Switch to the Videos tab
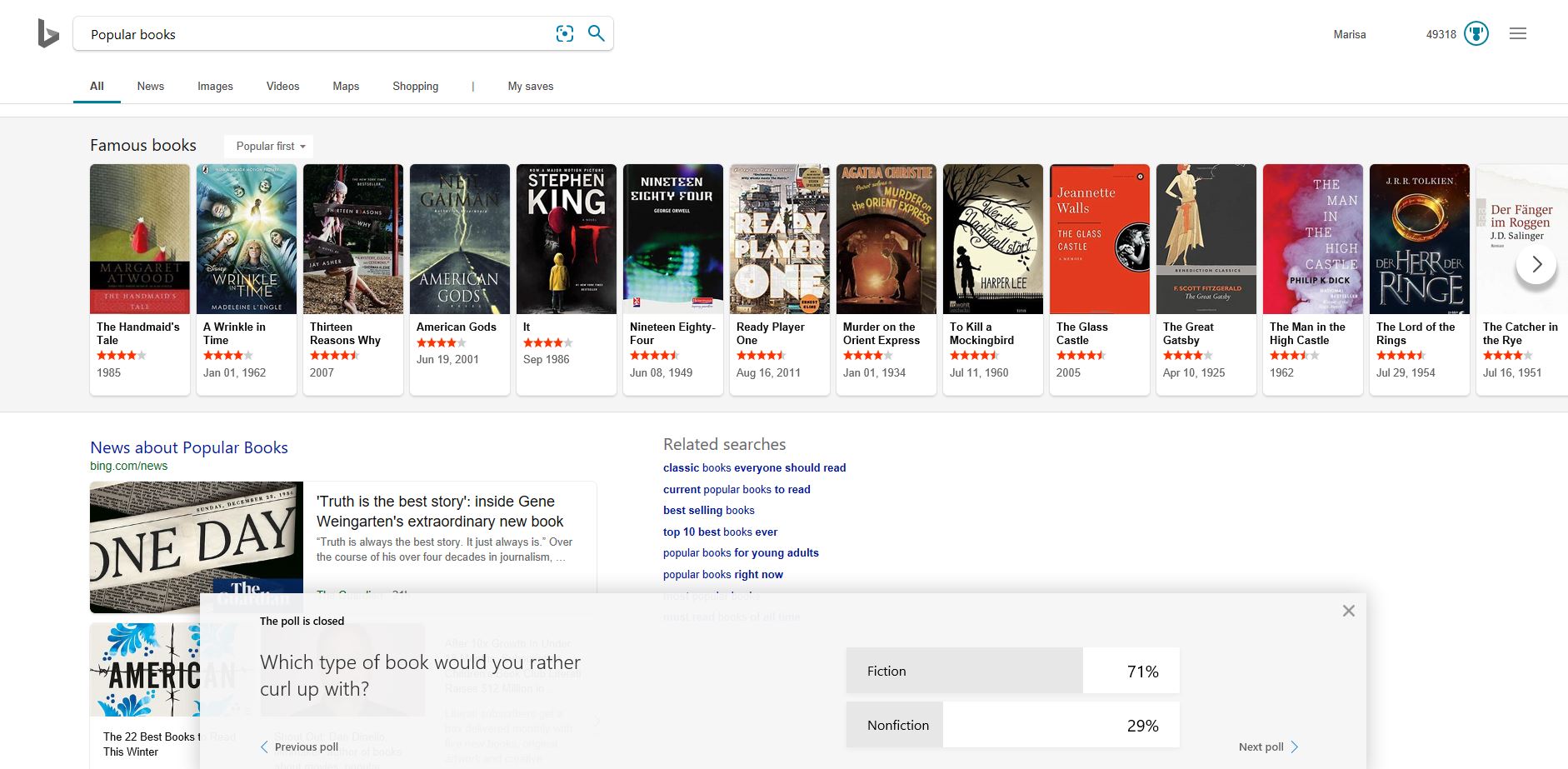The image size is (1568, 769). [282, 86]
